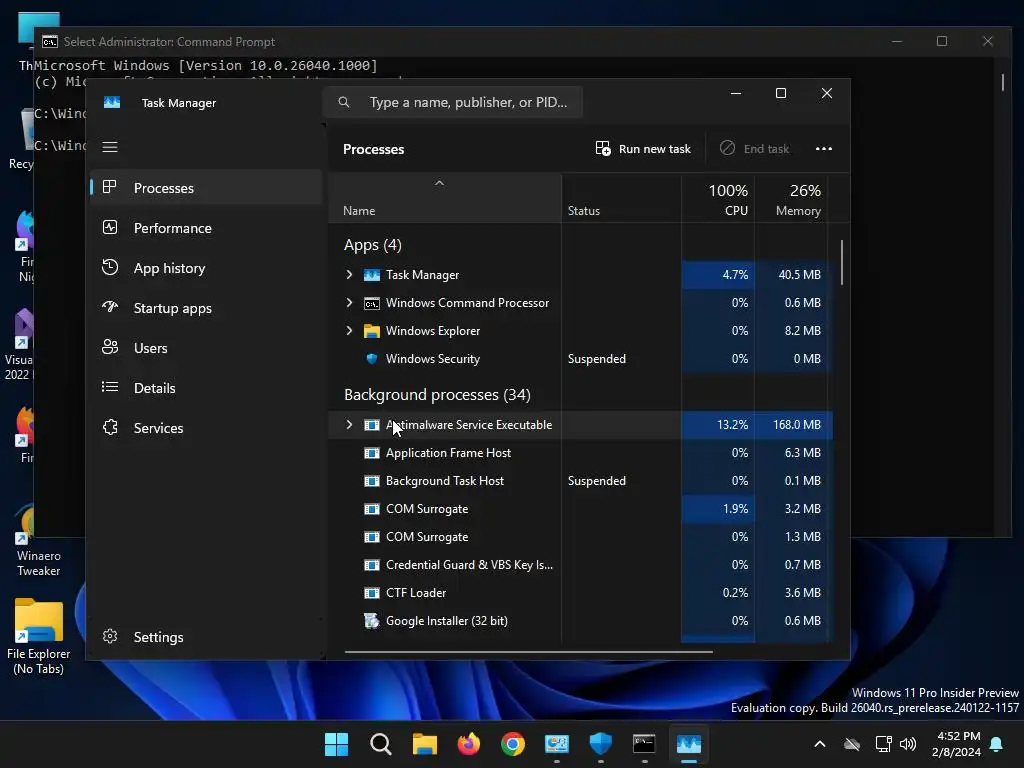Click the Settings gear icon
This screenshot has width=1024, height=768.
(110, 636)
